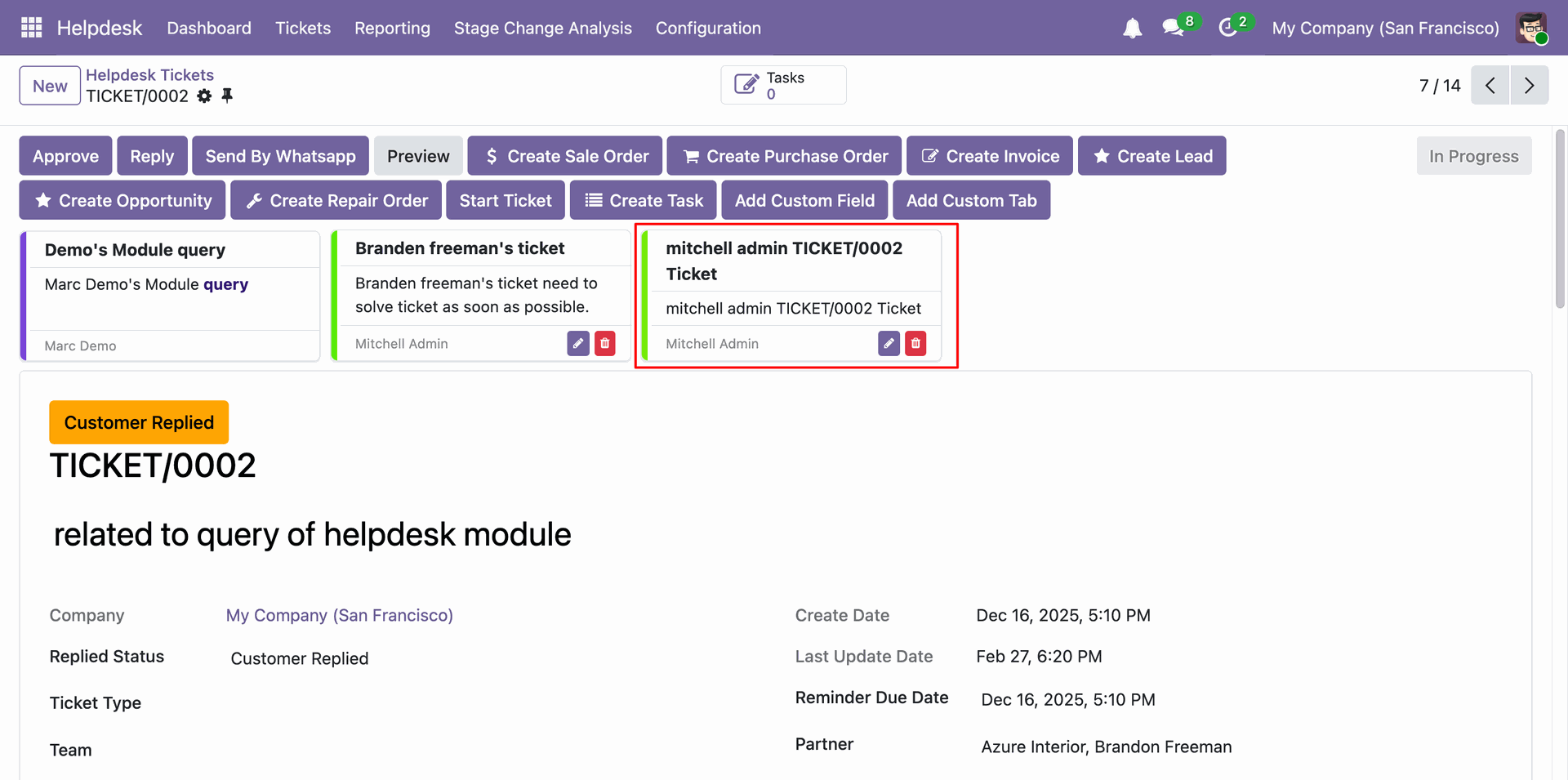Go to the previous ticket record

click(1490, 85)
